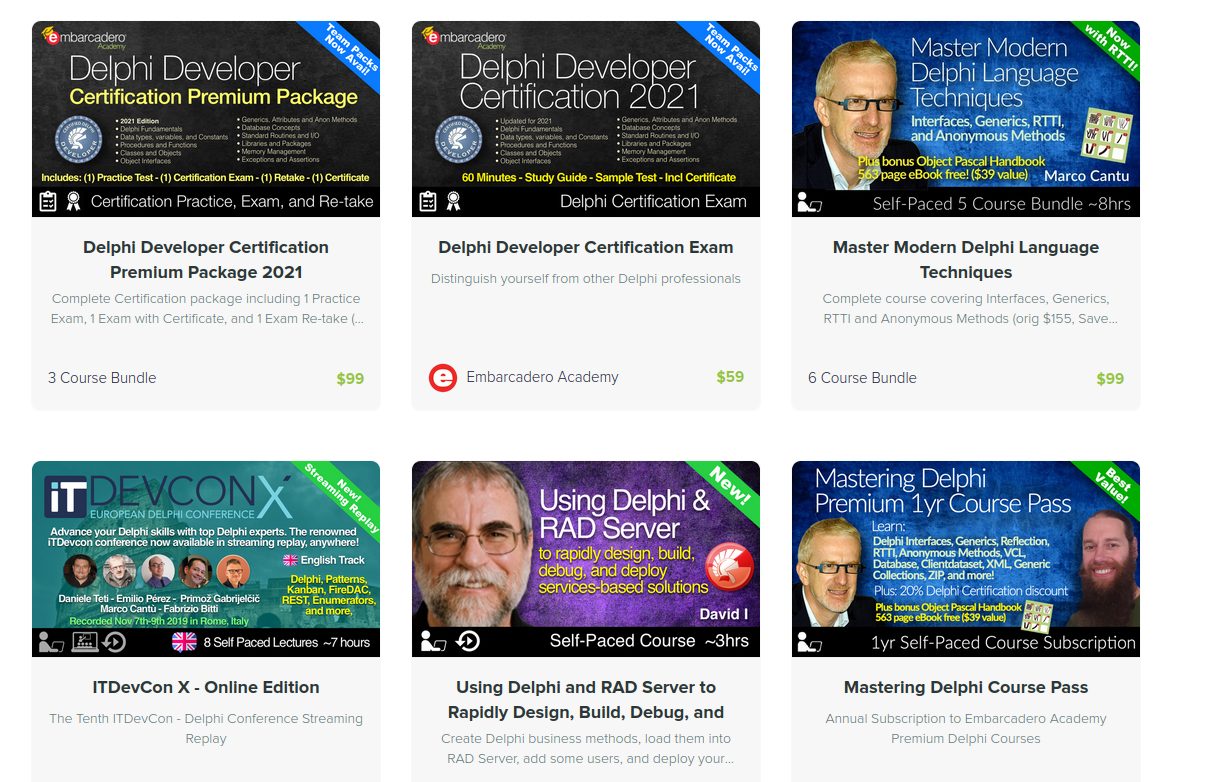Click the Embarcadero Academy author name

point(542,377)
